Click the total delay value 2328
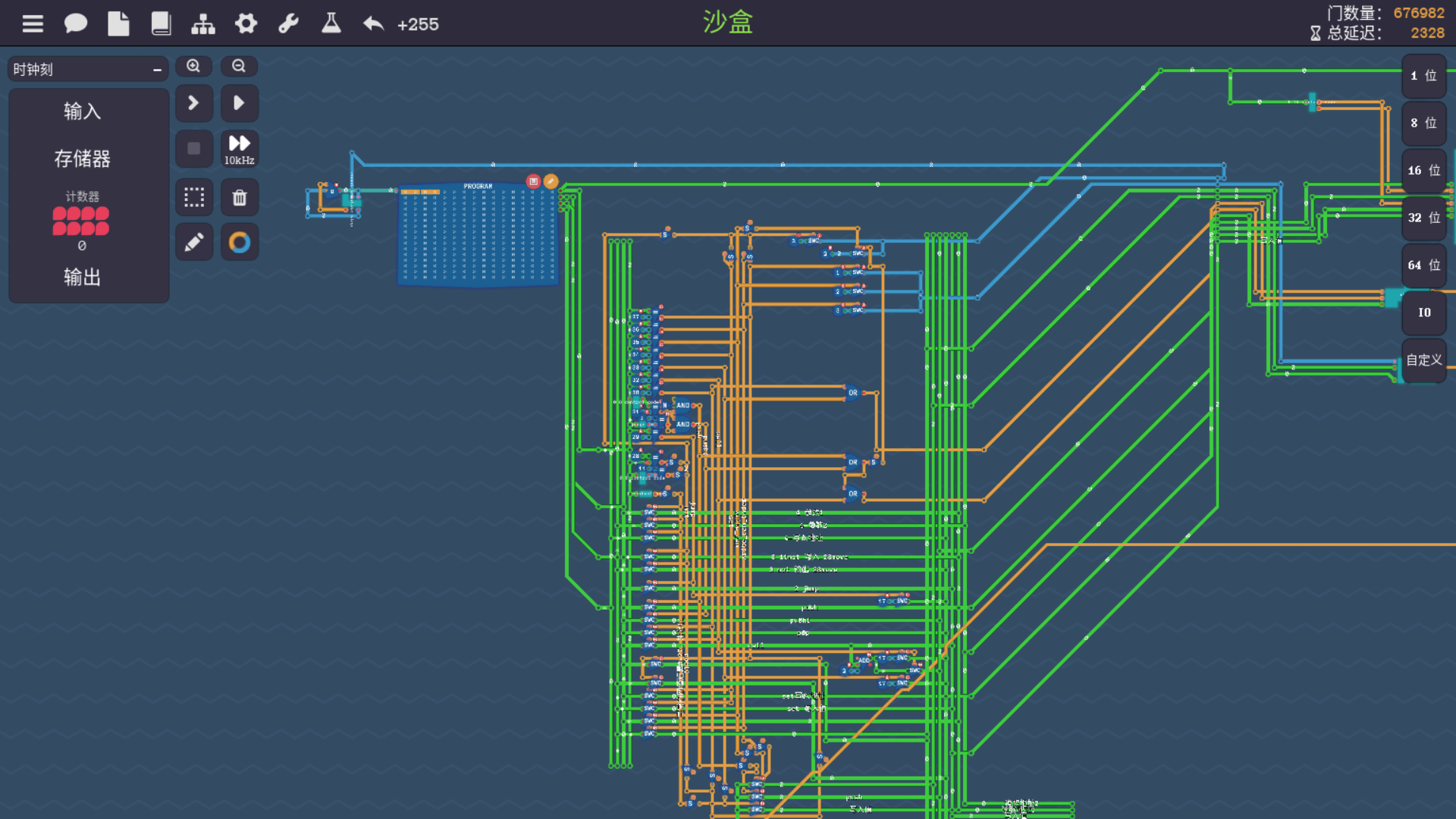The image size is (1456, 819). coord(1427,33)
